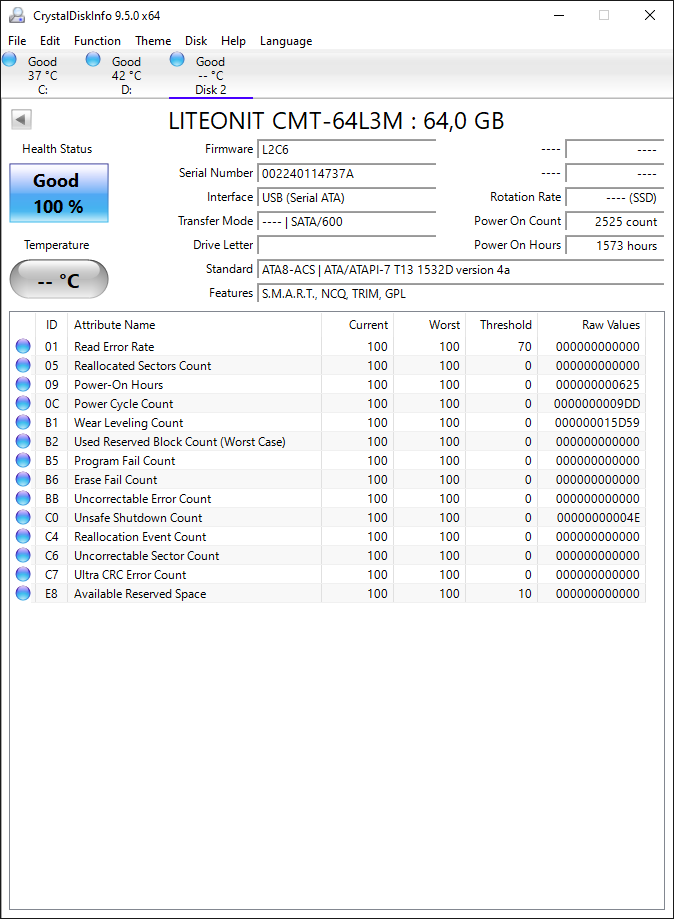
Task: Click the Good 100 % health status button
Action: point(59,193)
